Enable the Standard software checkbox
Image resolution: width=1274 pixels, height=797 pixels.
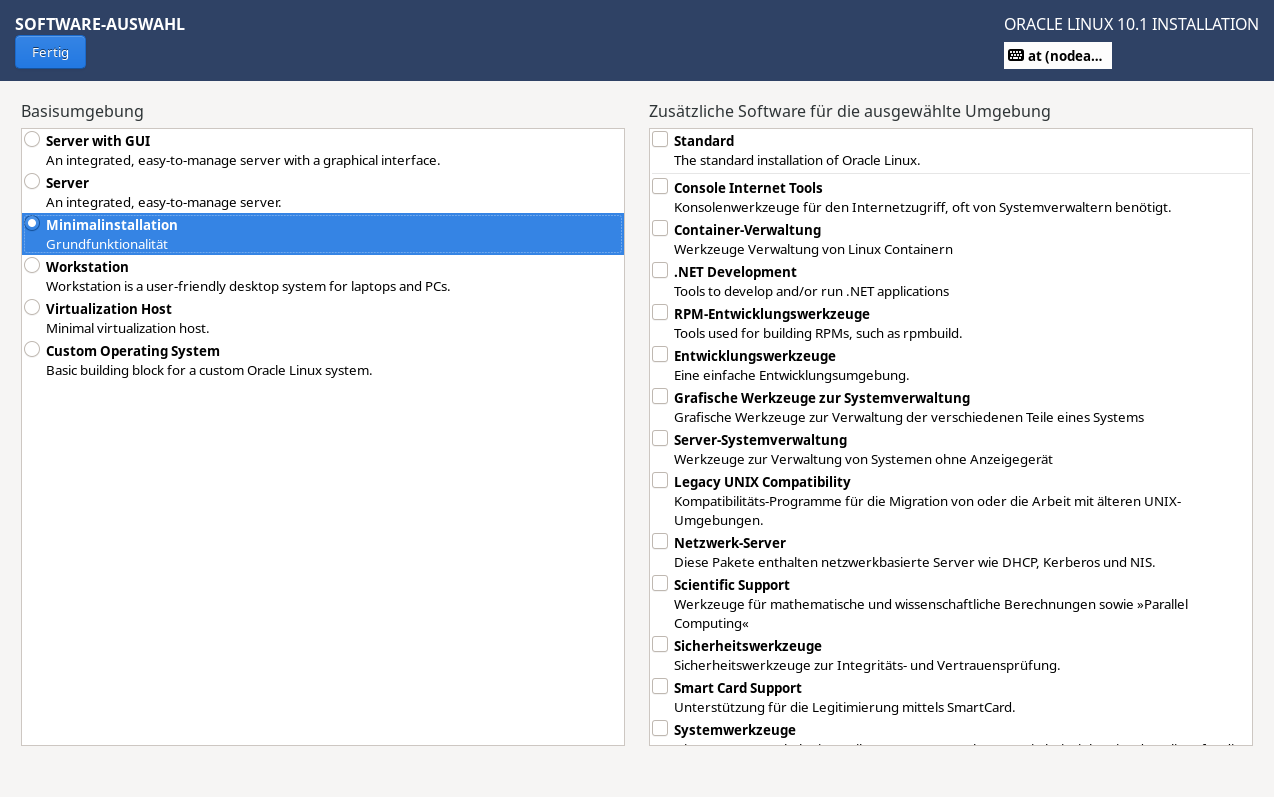[659, 138]
